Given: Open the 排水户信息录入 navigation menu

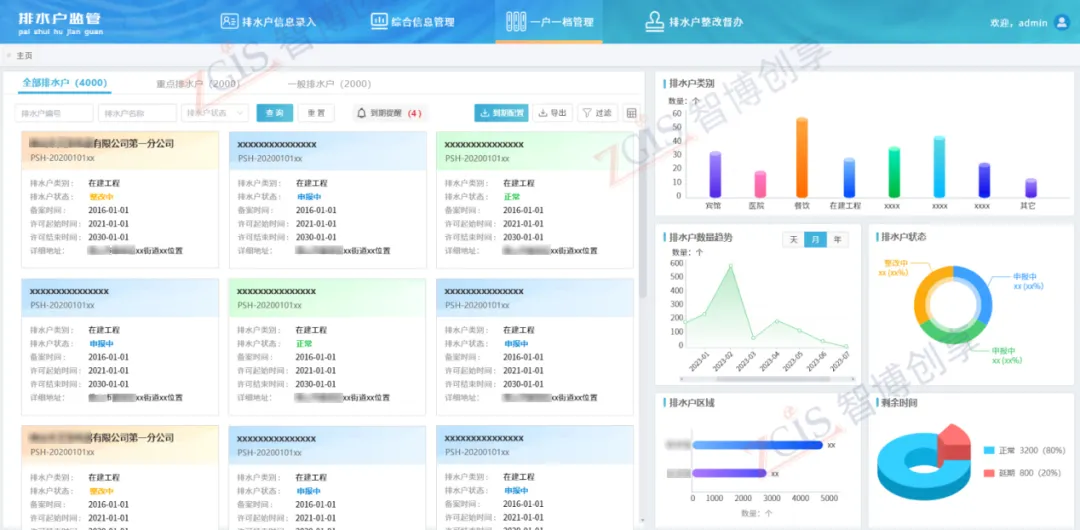Looking at the screenshot, I should click(268, 21).
